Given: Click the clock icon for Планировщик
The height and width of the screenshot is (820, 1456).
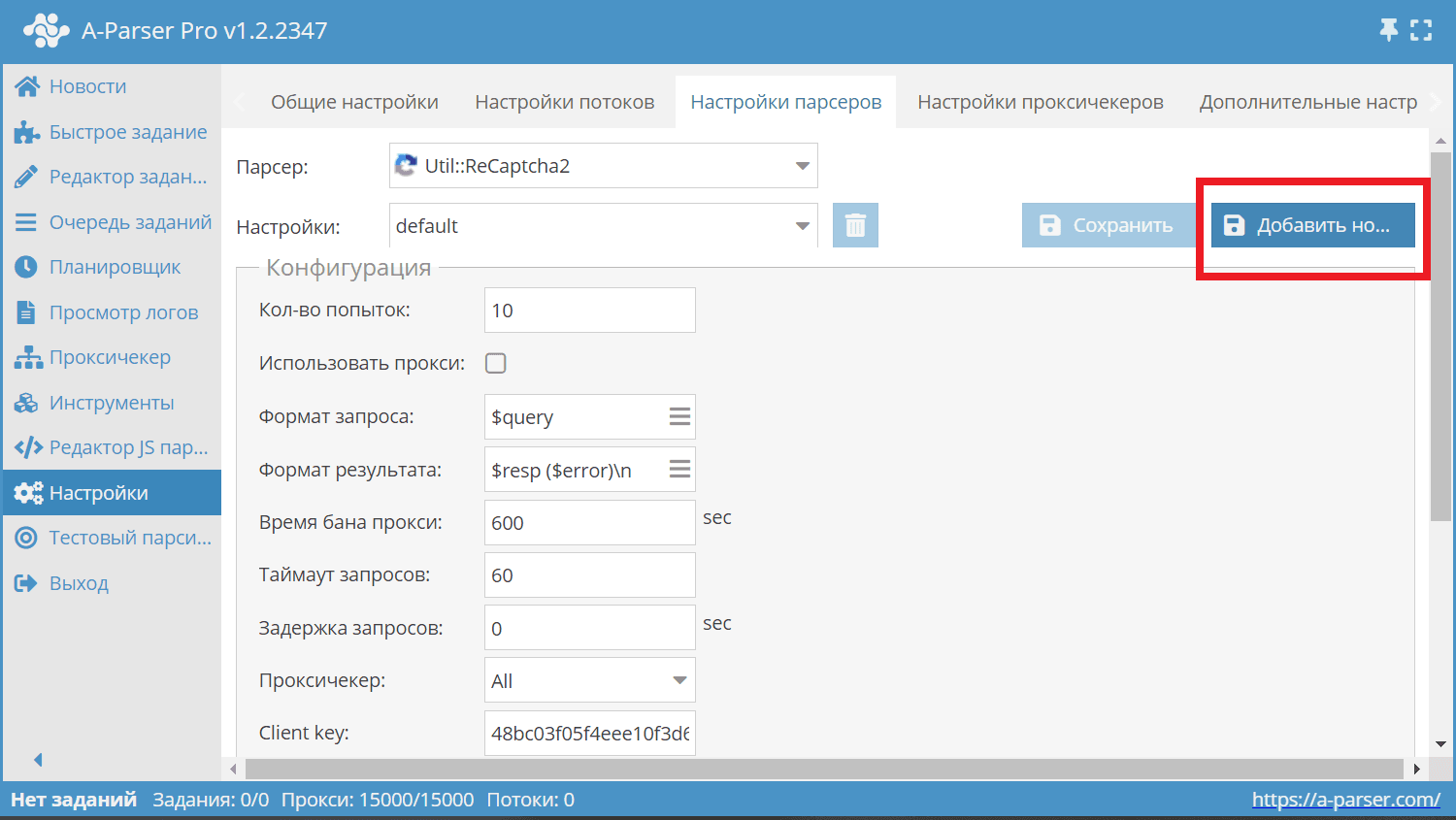Looking at the screenshot, I should tap(26, 267).
